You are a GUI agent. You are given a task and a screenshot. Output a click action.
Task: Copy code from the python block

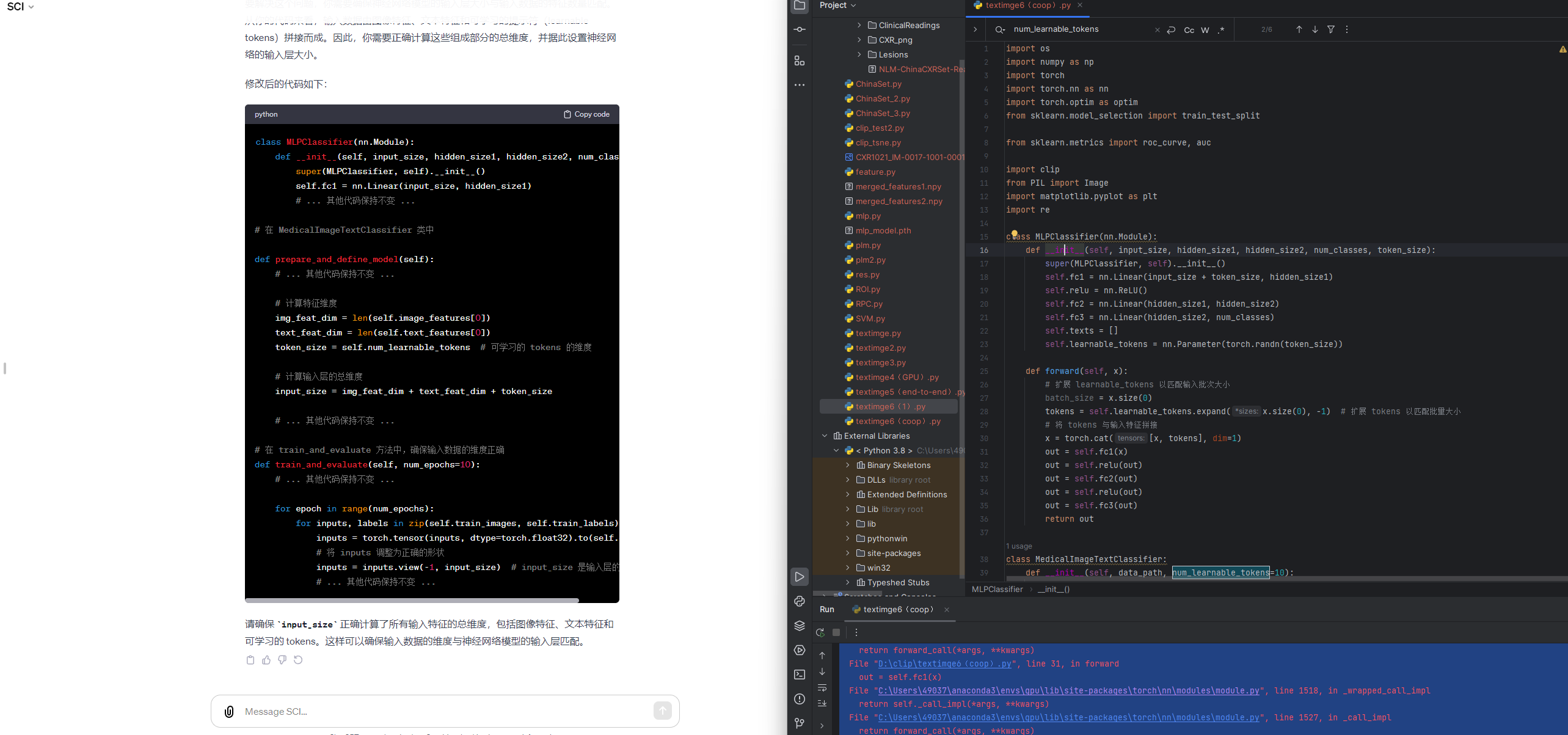tap(586, 114)
